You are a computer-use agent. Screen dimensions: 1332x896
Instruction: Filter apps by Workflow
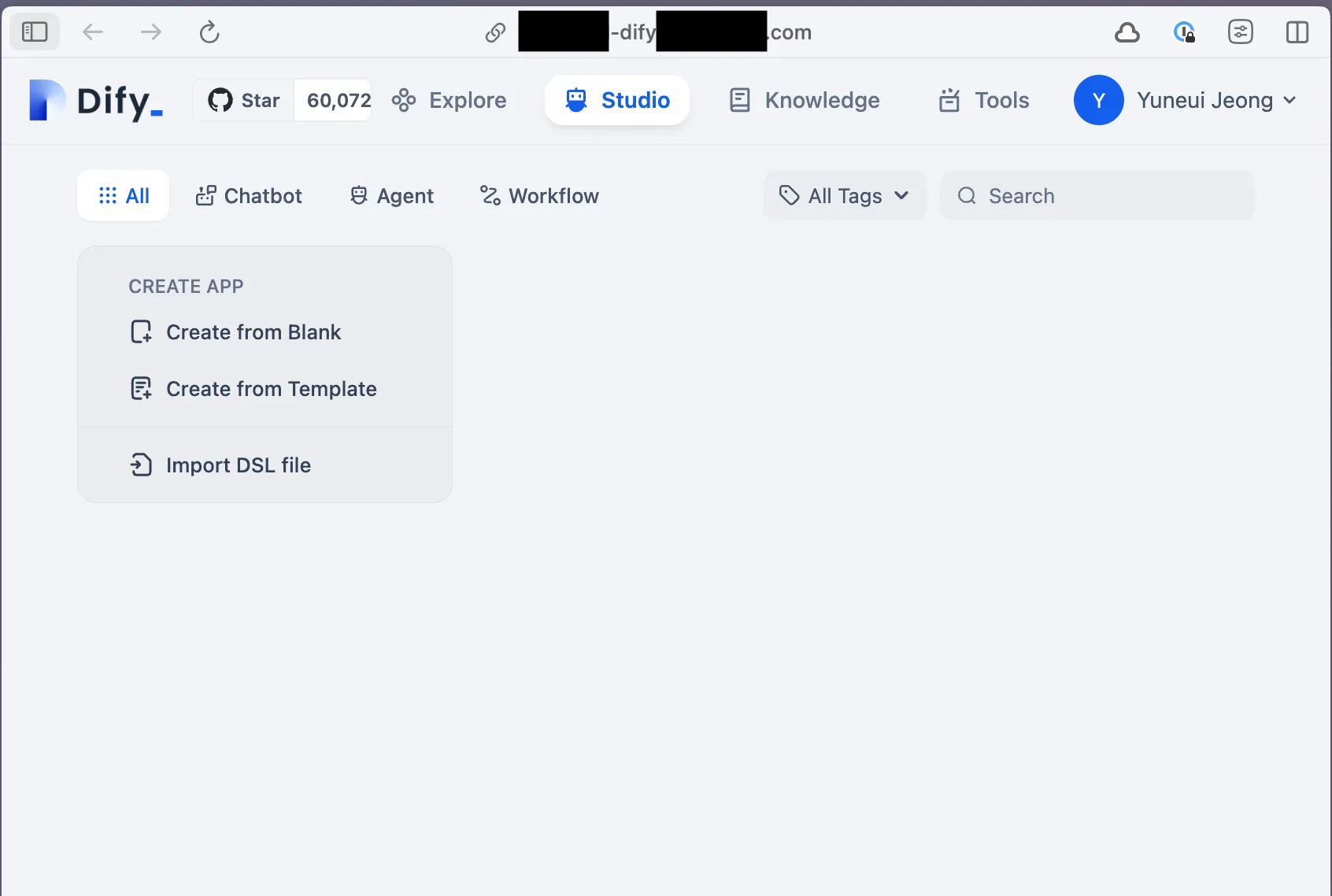coord(540,196)
